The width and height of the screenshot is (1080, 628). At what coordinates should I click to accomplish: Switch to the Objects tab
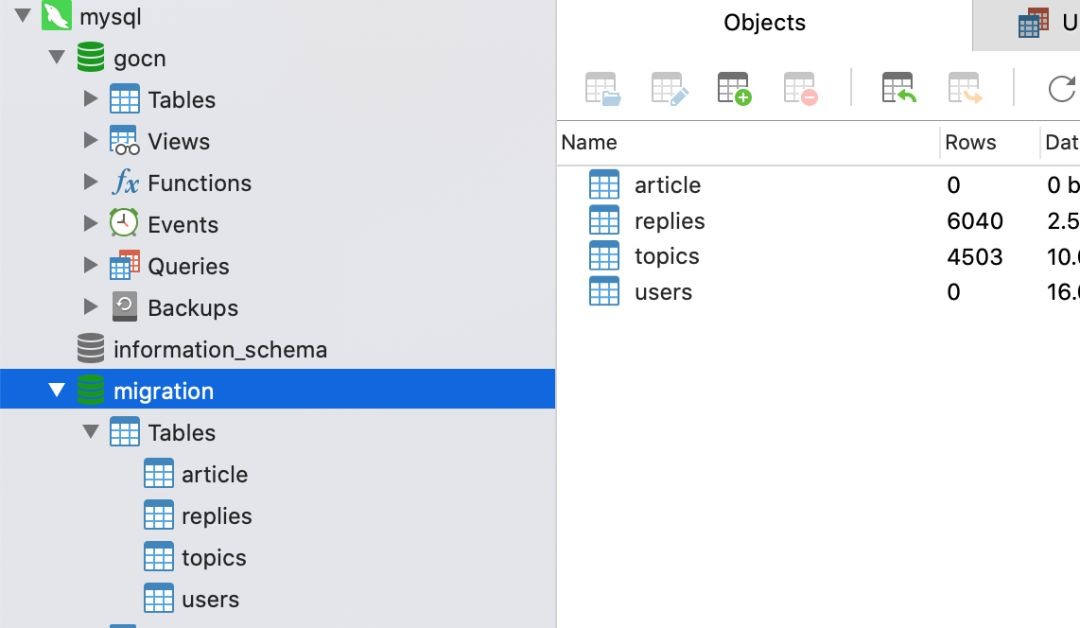coord(764,23)
